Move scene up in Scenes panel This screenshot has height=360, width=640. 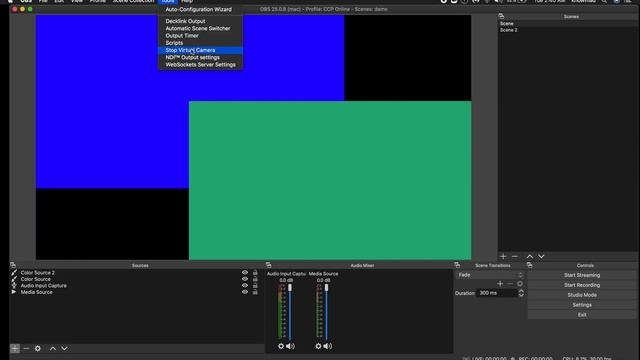[x=529, y=256]
